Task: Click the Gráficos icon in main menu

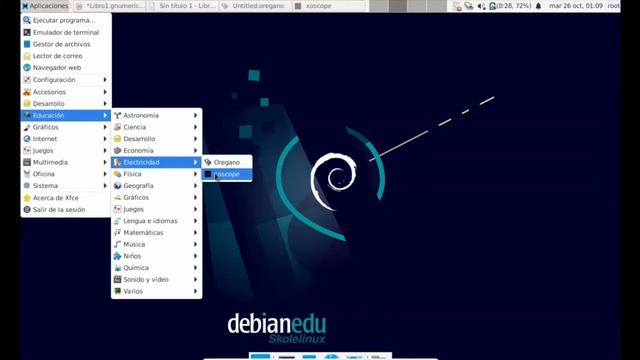Action: click(27, 127)
